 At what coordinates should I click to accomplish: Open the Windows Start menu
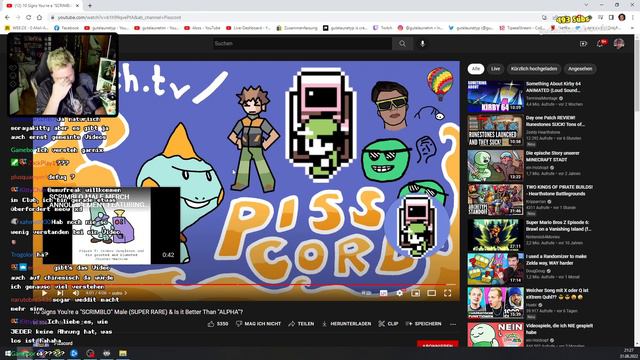tap(7, 353)
